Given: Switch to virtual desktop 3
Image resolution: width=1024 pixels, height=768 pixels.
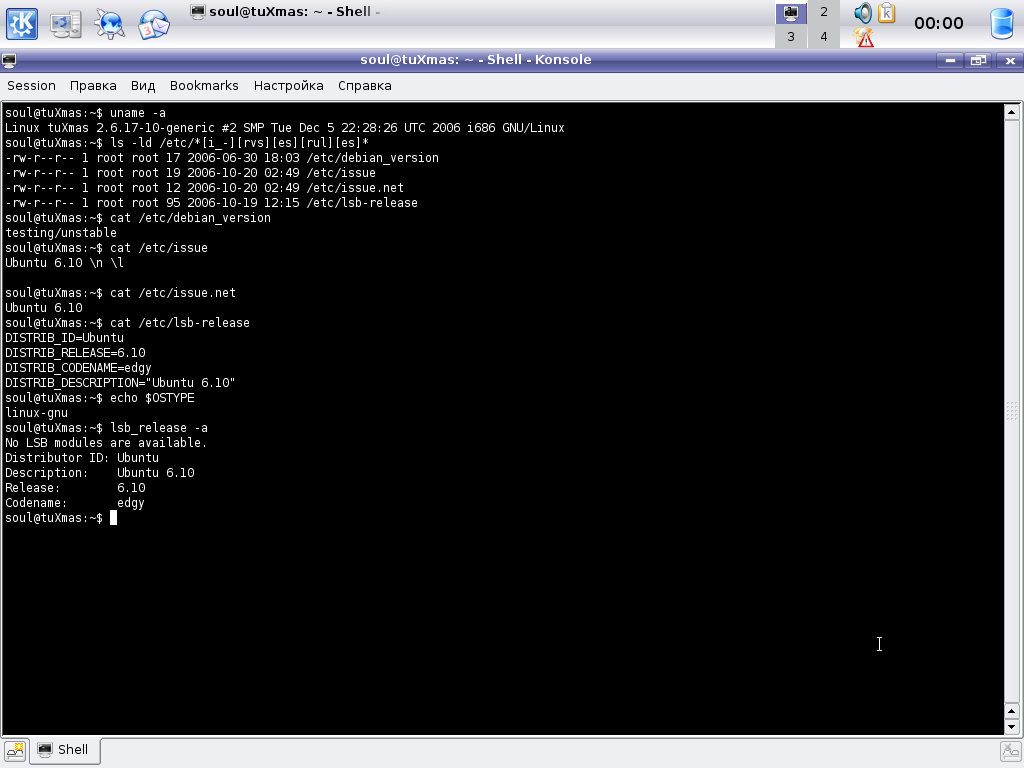Looking at the screenshot, I should tap(791, 37).
